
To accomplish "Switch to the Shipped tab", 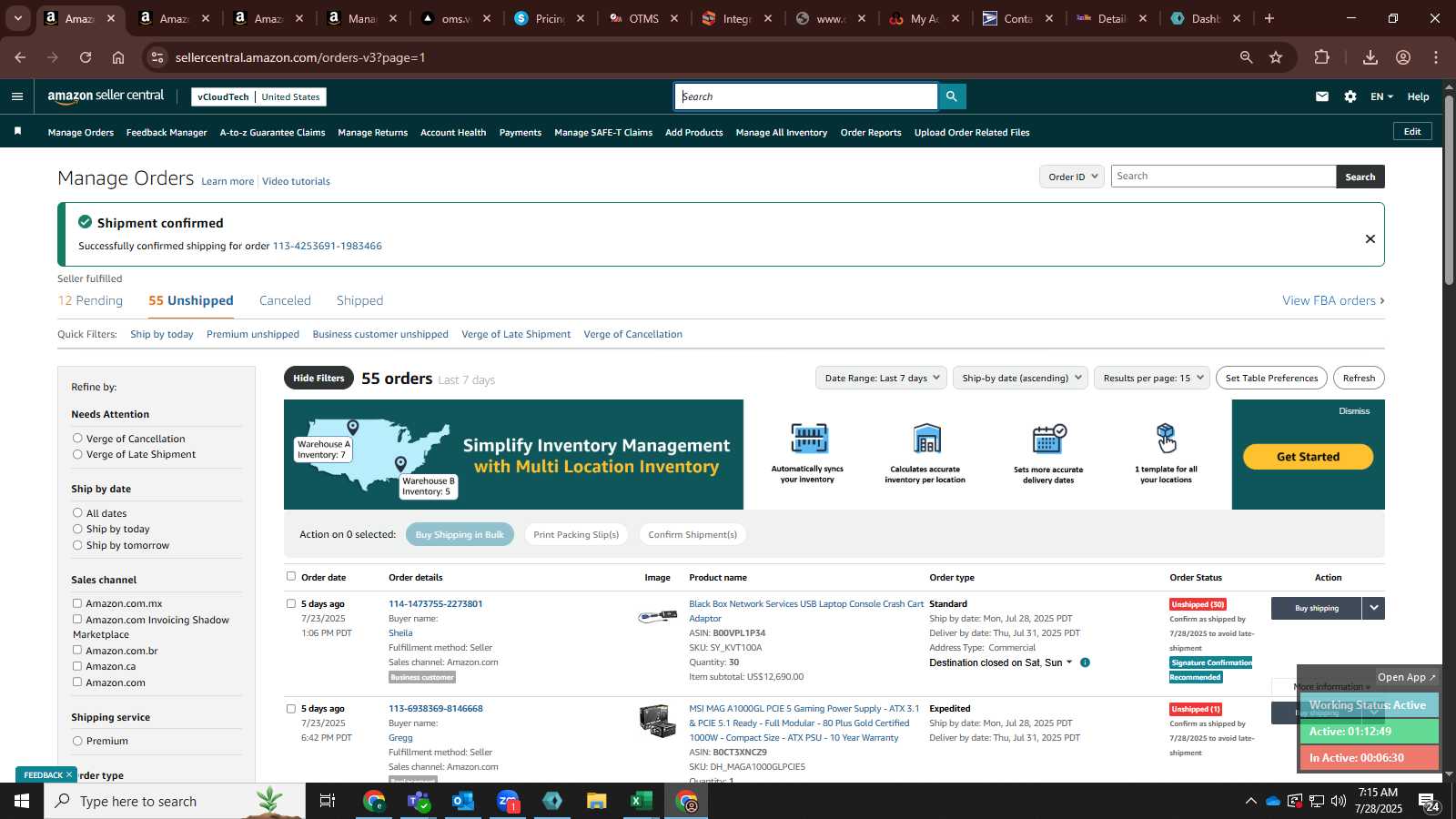I will (359, 300).
